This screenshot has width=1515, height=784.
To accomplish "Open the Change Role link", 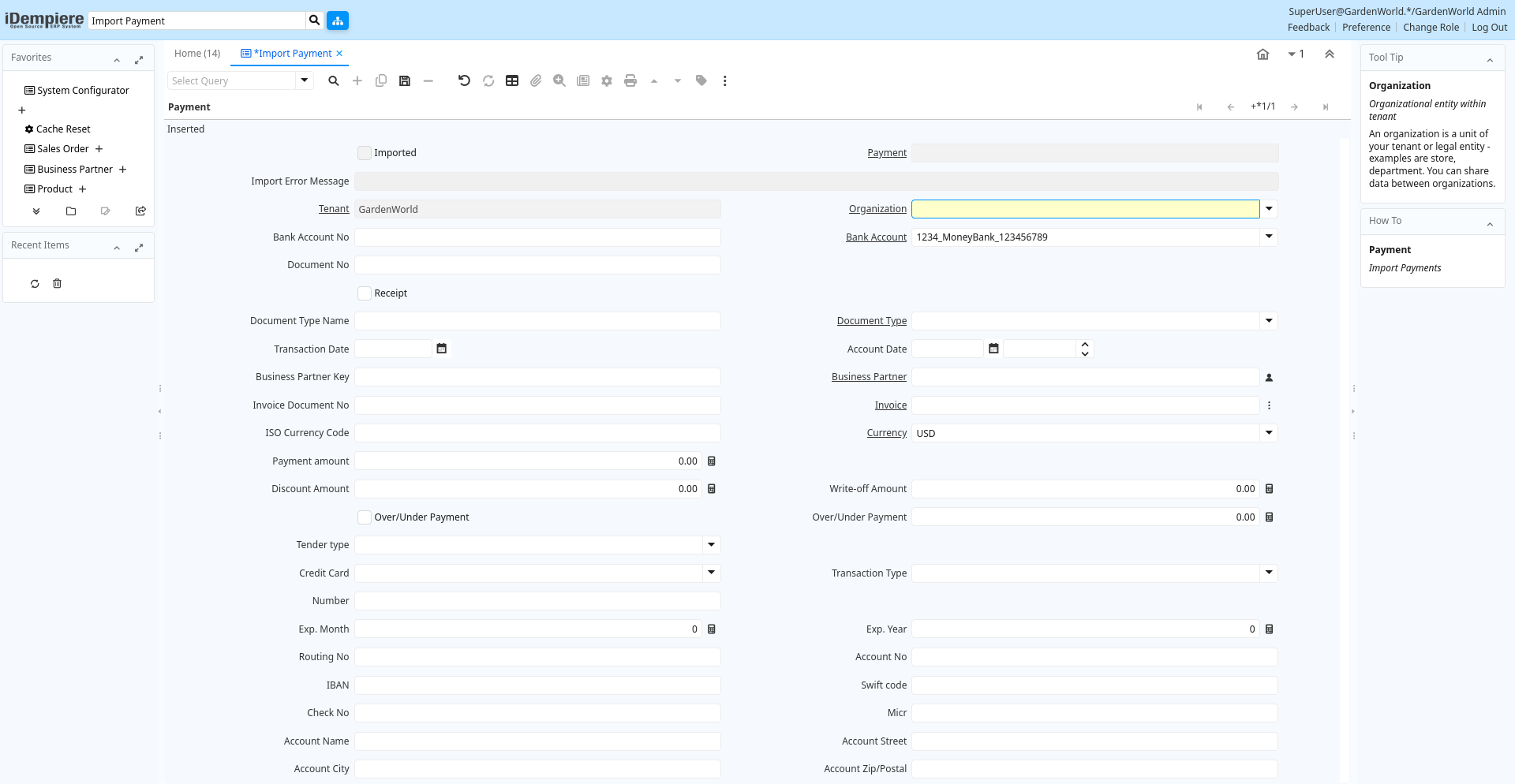I will coord(1431,28).
